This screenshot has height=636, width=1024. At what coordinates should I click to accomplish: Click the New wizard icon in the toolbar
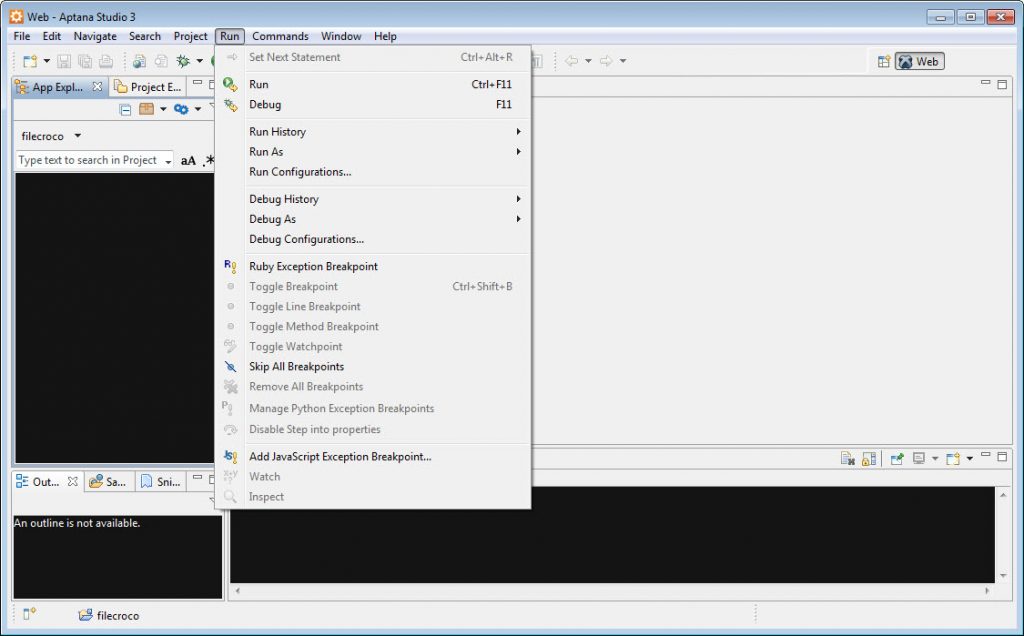coord(29,61)
